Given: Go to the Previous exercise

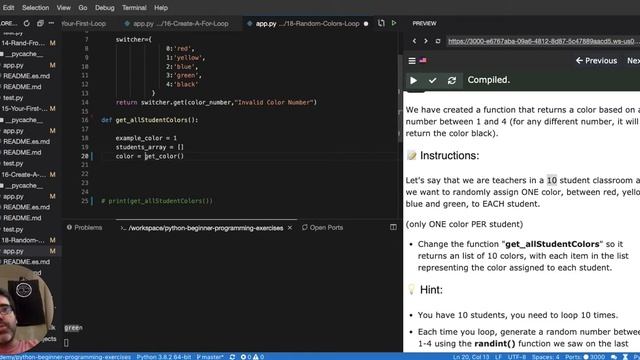Looking at the screenshot, I should point(596,60).
